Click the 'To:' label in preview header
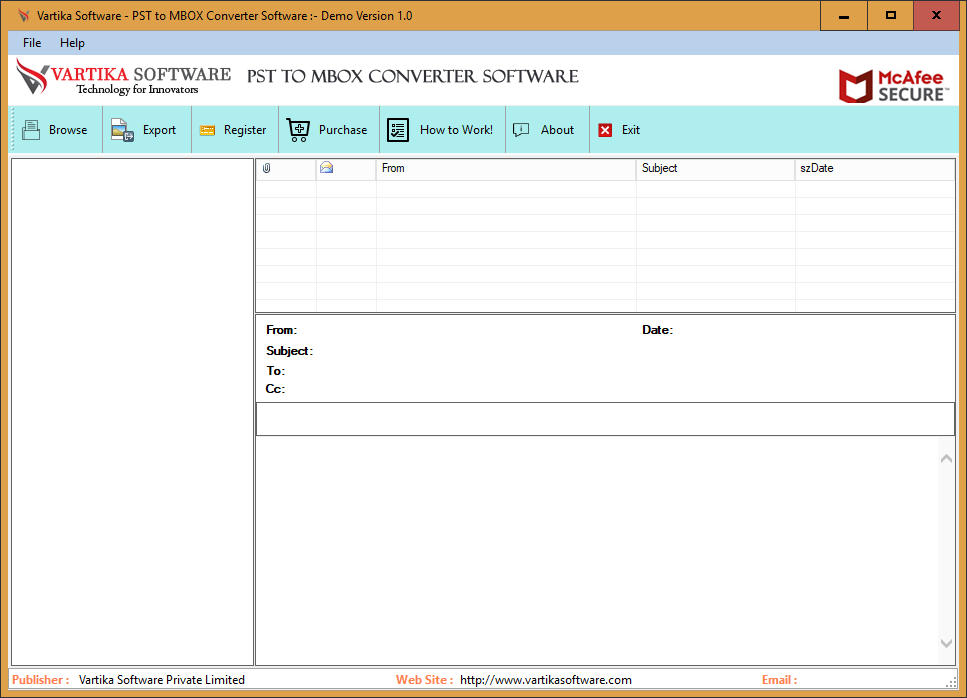The height and width of the screenshot is (698, 967). point(275,371)
